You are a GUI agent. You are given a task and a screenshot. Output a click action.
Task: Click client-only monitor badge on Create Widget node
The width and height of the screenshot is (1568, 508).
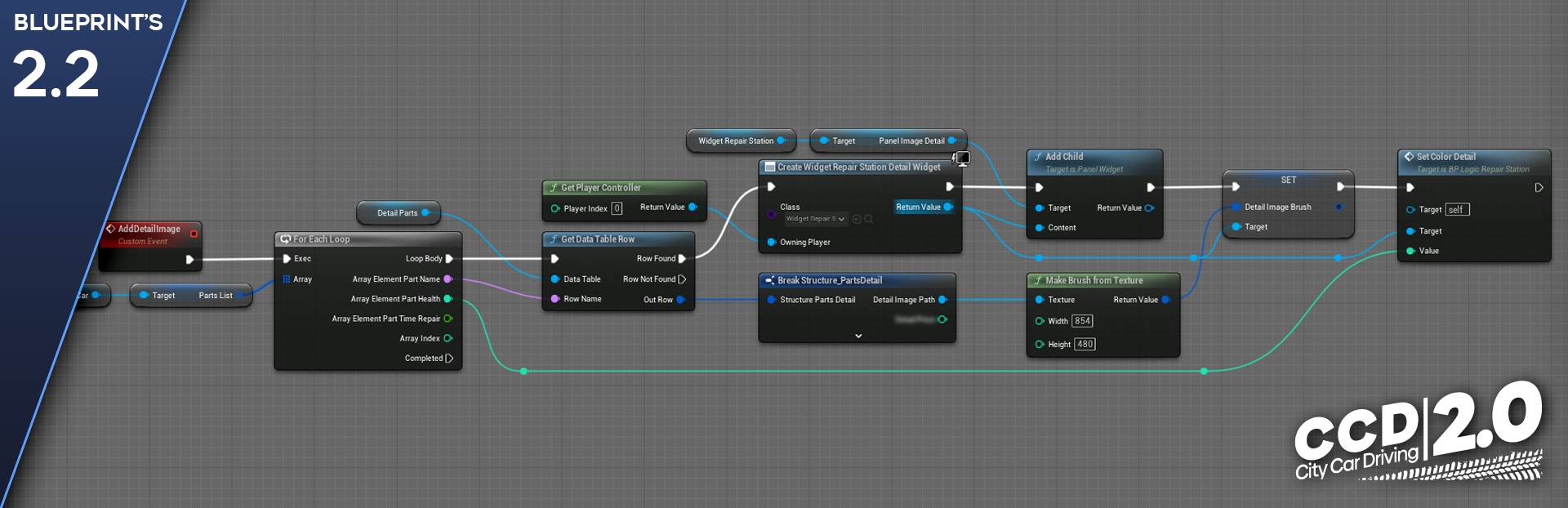tap(962, 158)
